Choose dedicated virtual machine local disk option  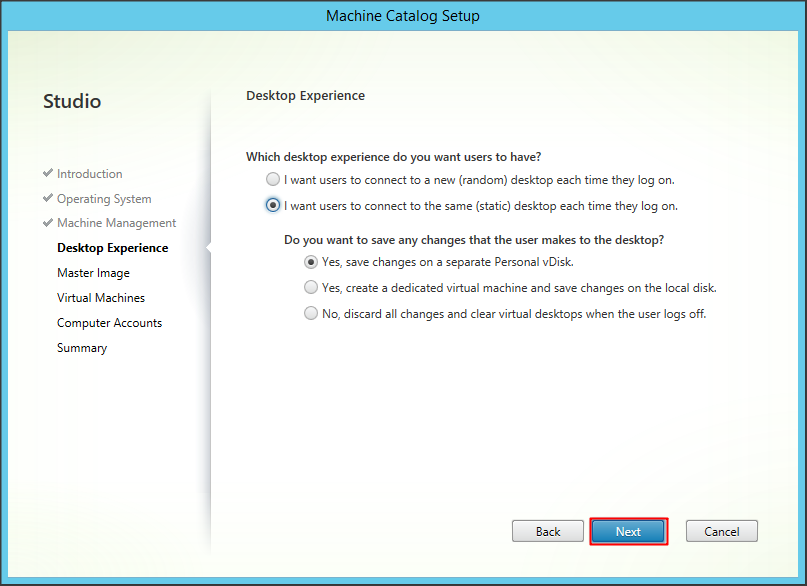(x=311, y=287)
